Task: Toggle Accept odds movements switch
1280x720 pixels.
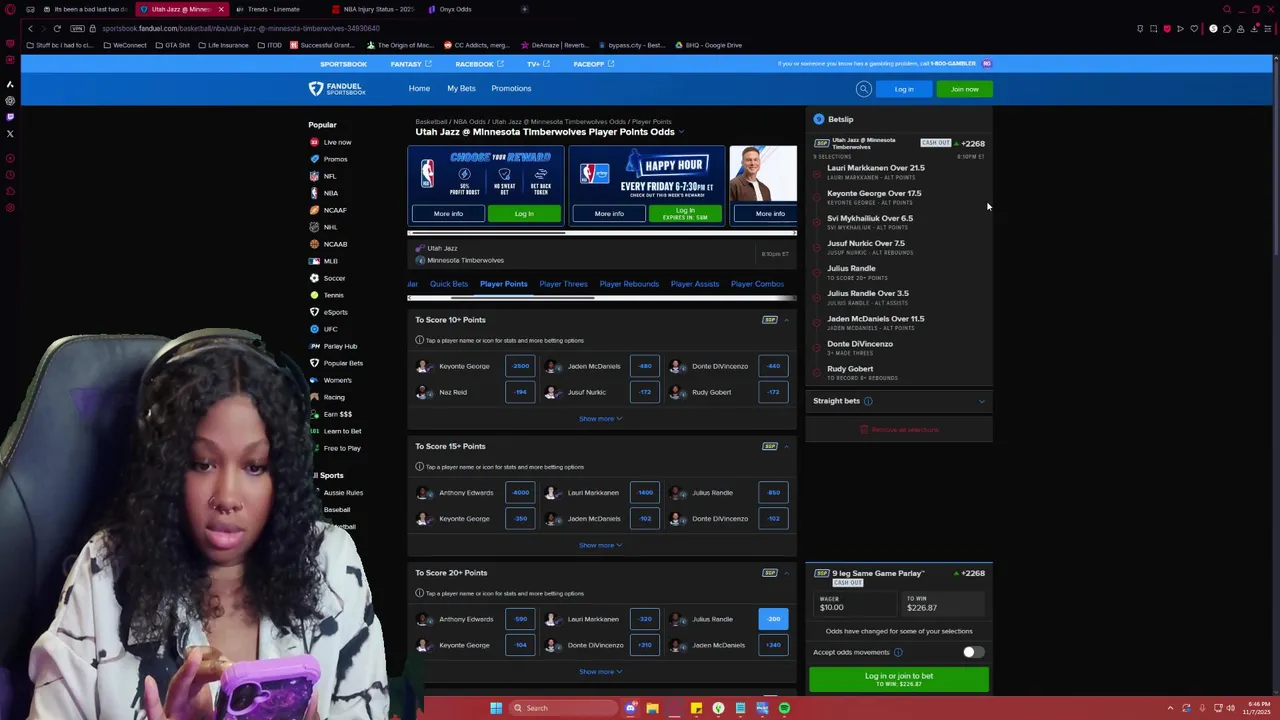Action: tap(972, 652)
